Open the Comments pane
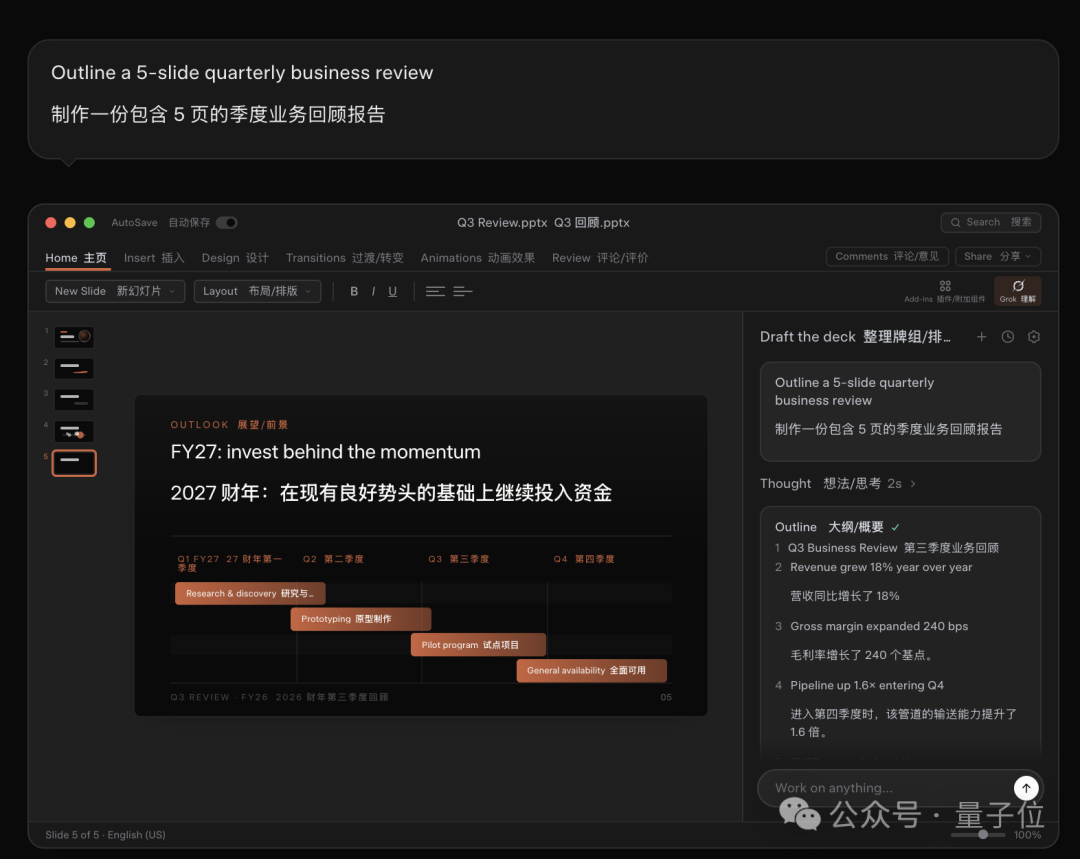This screenshot has height=859, width=1080. point(887,256)
